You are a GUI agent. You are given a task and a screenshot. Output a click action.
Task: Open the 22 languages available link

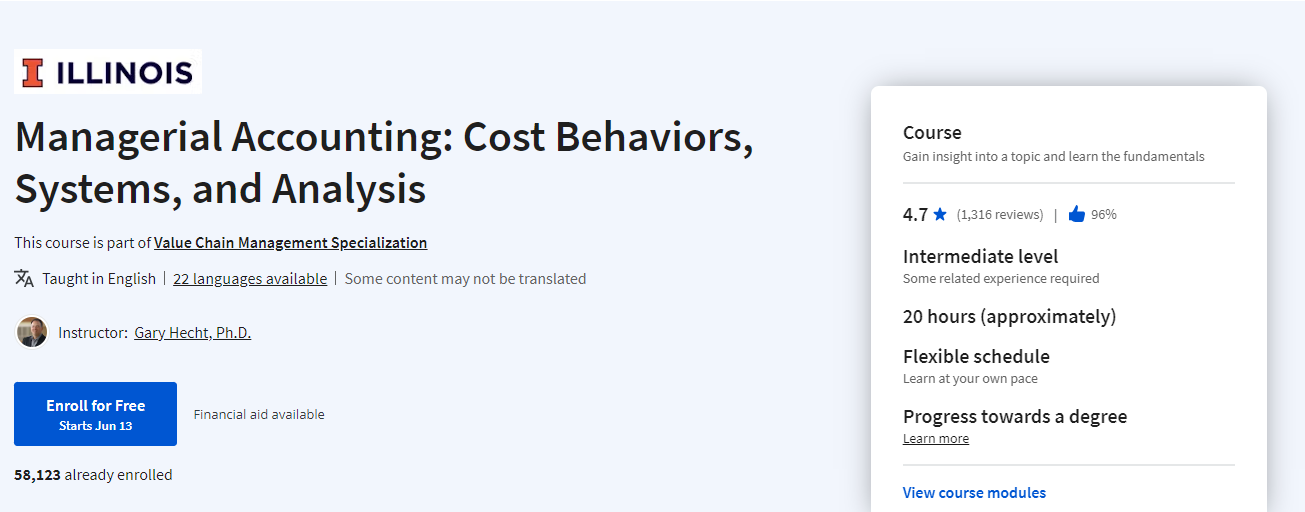coord(250,278)
